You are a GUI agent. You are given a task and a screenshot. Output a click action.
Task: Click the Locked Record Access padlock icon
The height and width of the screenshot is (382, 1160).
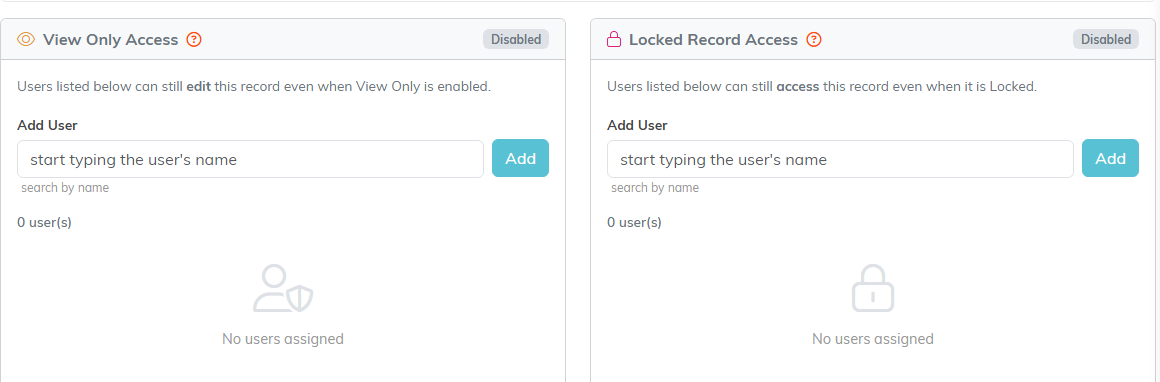tap(613, 39)
